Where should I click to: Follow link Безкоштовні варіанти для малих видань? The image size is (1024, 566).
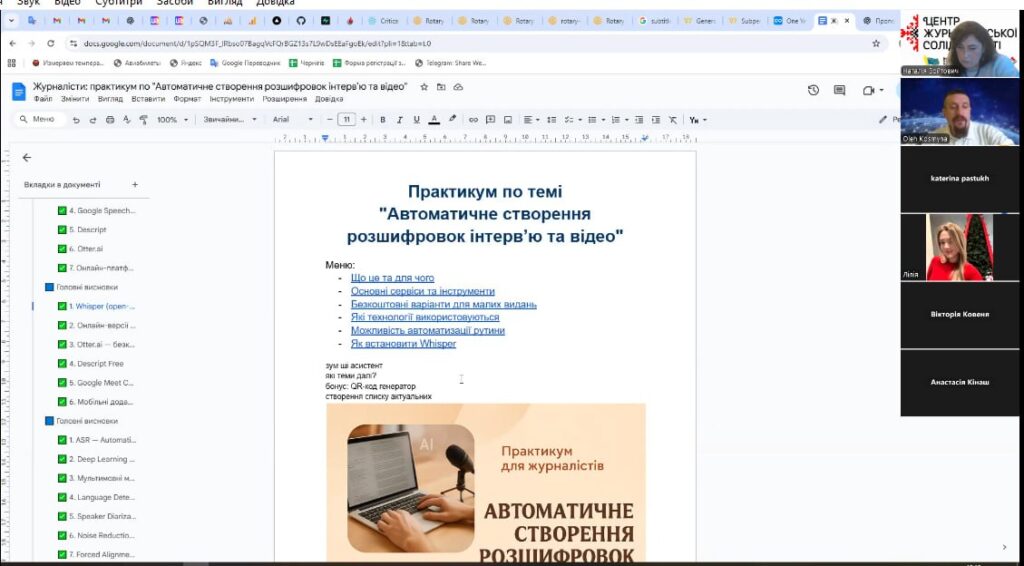[x=443, y=304]
